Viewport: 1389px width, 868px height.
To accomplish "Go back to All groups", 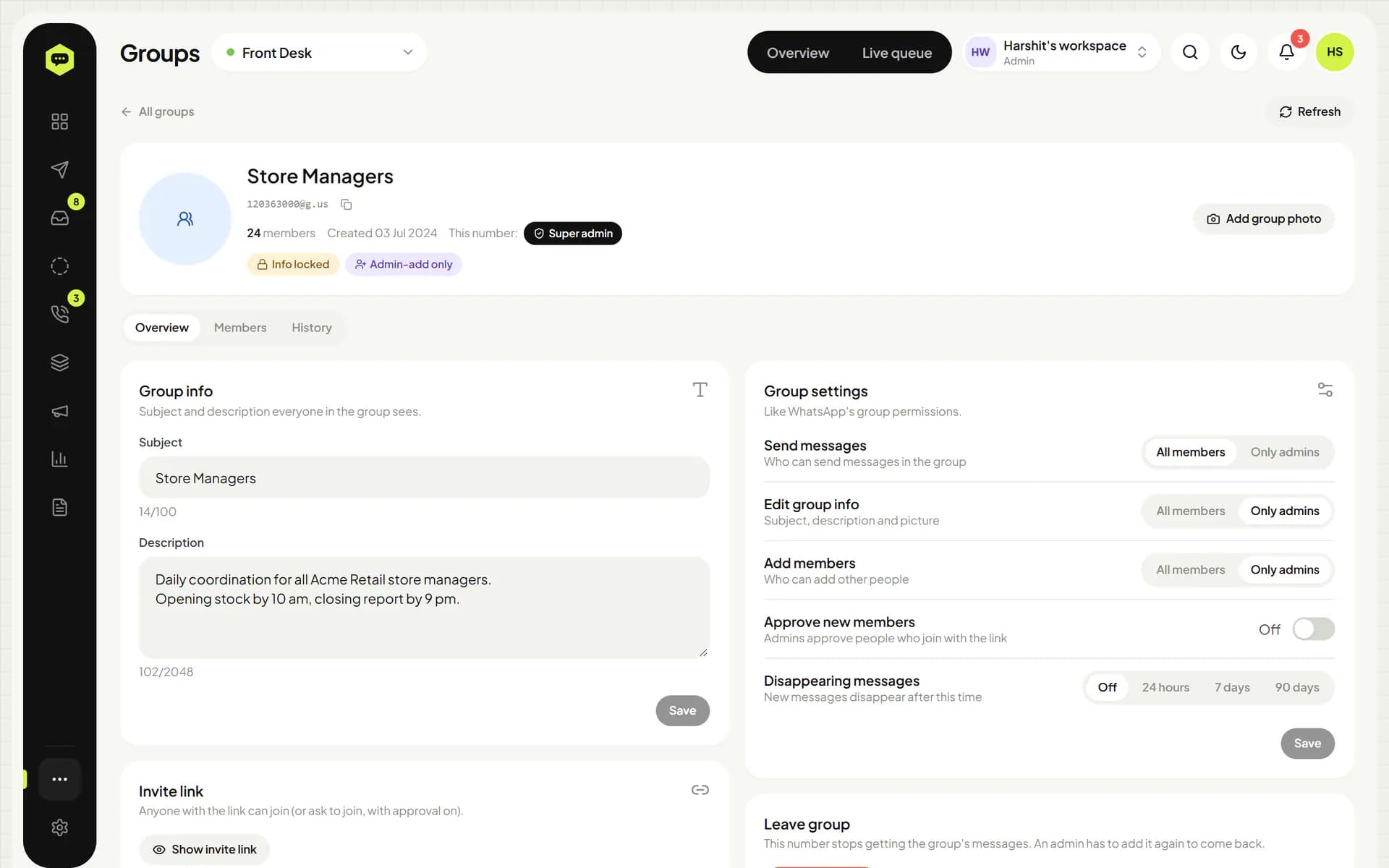I will pyautogui.click(x=158, y=111).
